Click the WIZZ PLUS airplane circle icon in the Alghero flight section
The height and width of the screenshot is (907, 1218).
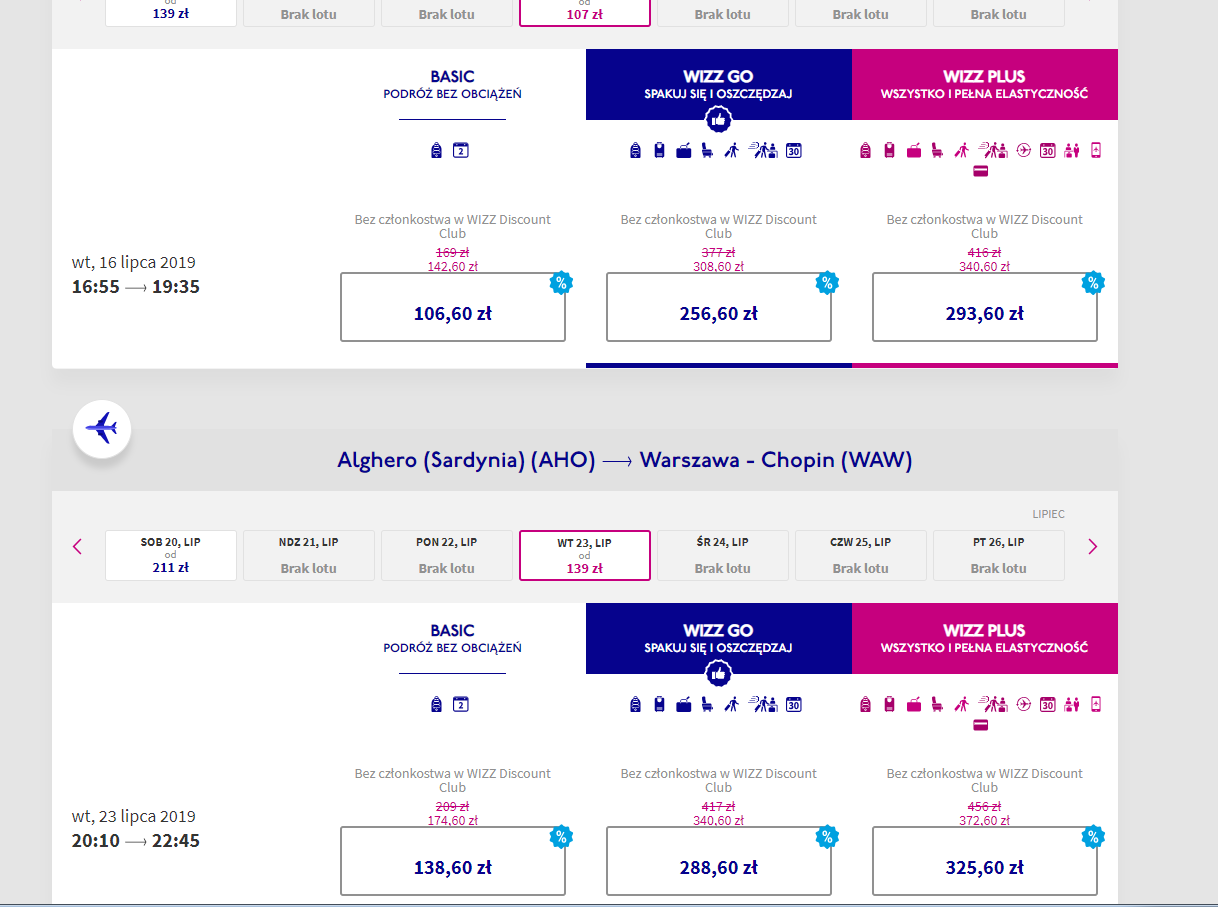1024,705
